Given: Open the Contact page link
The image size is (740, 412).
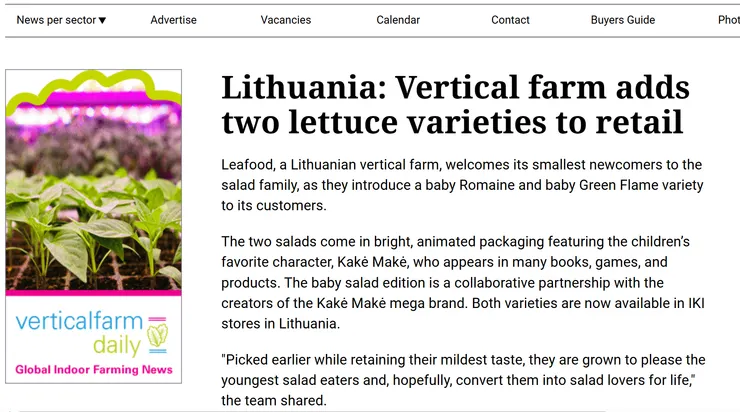Looking at the screenshot, I should (x=510, y=20).
